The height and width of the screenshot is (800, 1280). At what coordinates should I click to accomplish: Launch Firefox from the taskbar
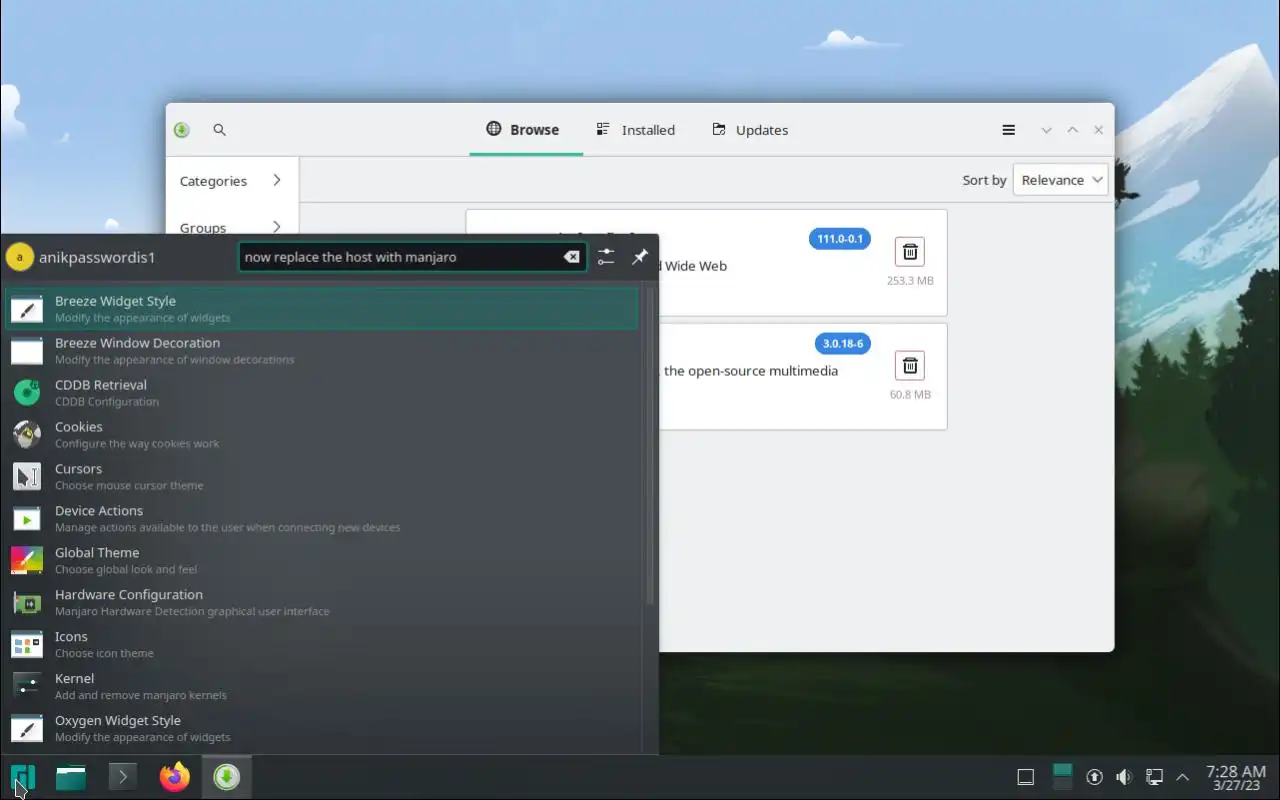[x=175, y=777]
